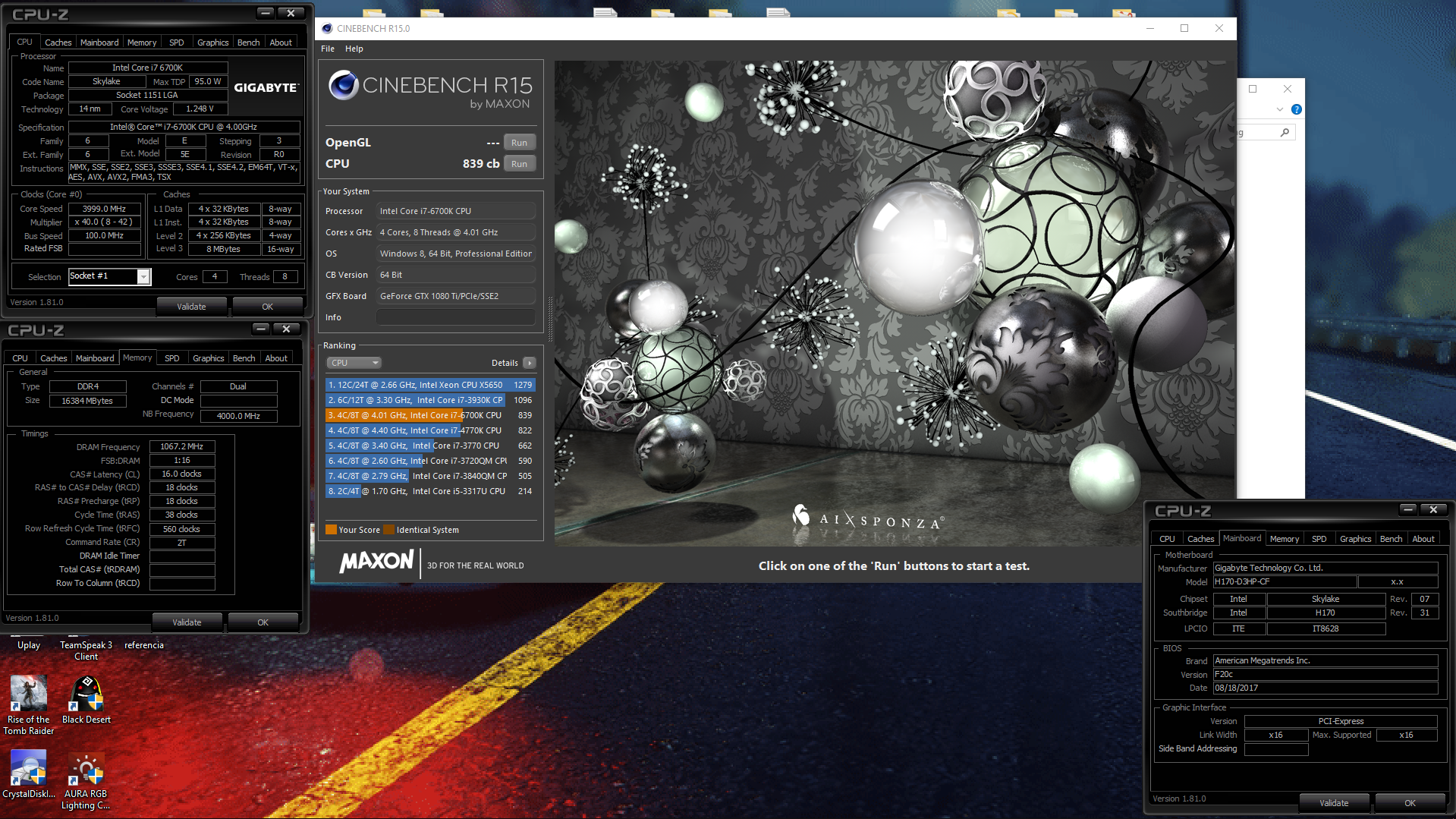Select ranking row Intel Core i7-3770 CPU
Image resolution: width=1456 pixels, height=819 pixels.
pyautogui.click(x=430, y=446)
